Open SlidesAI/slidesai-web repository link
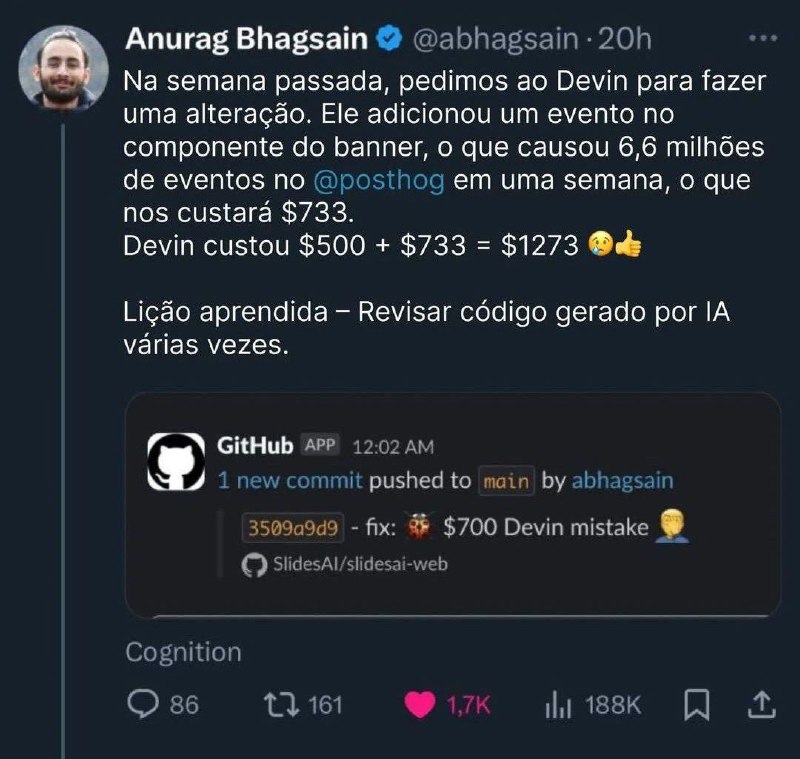Viewport: 800px width, 759px height. (344, 564)
